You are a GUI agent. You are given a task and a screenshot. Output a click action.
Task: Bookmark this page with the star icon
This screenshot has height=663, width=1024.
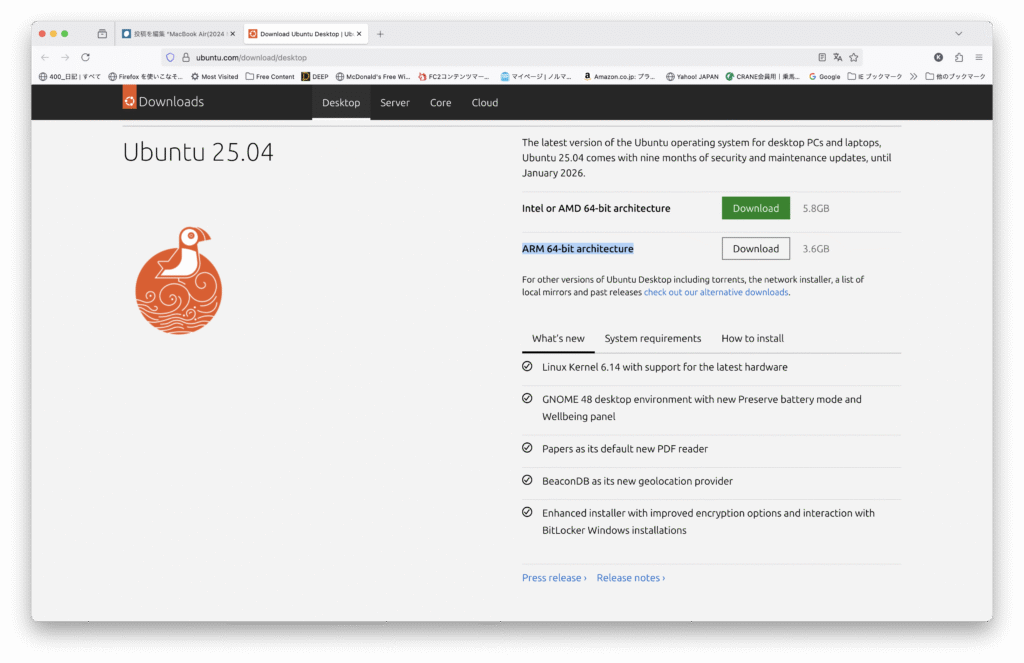click(x=854, y=57)
